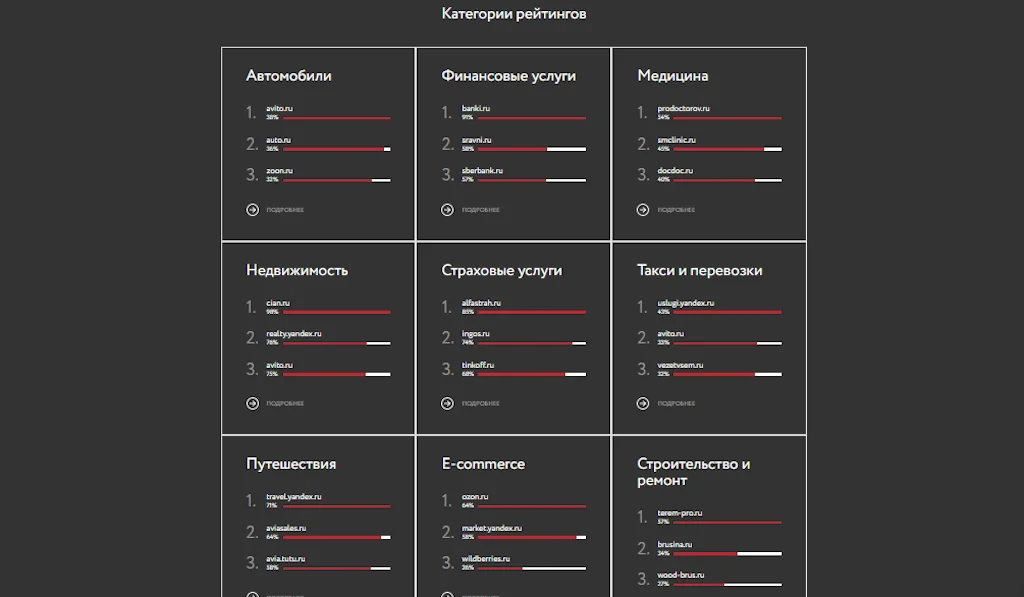Click the arrow icon in the Медицина card

coord(642,209)
